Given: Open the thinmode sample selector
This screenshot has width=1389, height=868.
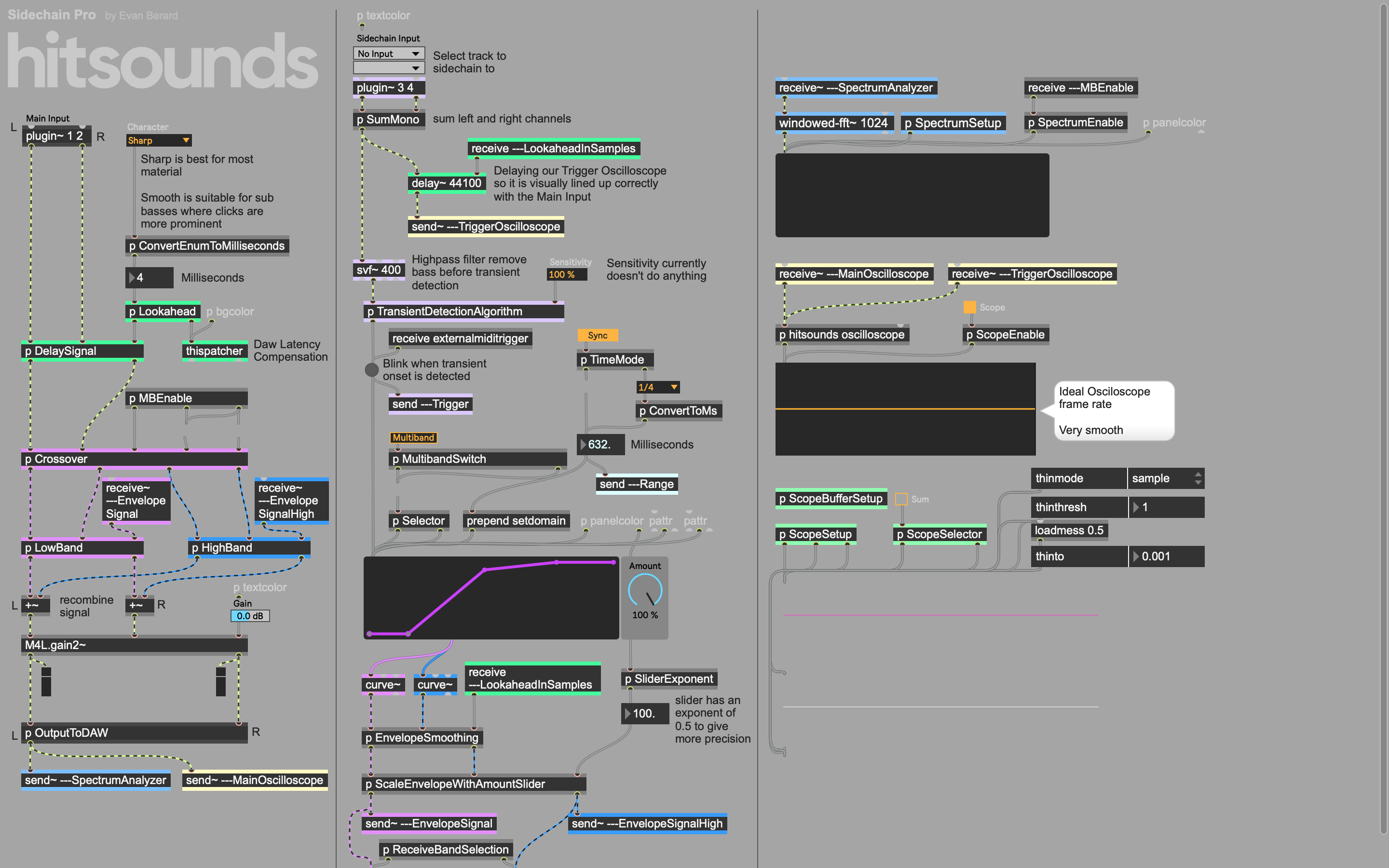Looking at the screenshot, I should tap(1165, 478).
